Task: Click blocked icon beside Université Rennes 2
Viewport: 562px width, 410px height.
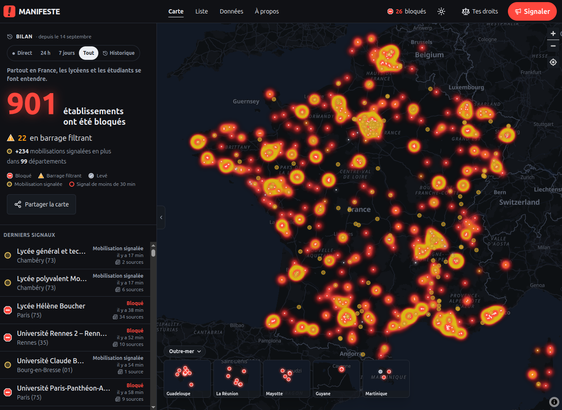Action: (x=8, y=338)
